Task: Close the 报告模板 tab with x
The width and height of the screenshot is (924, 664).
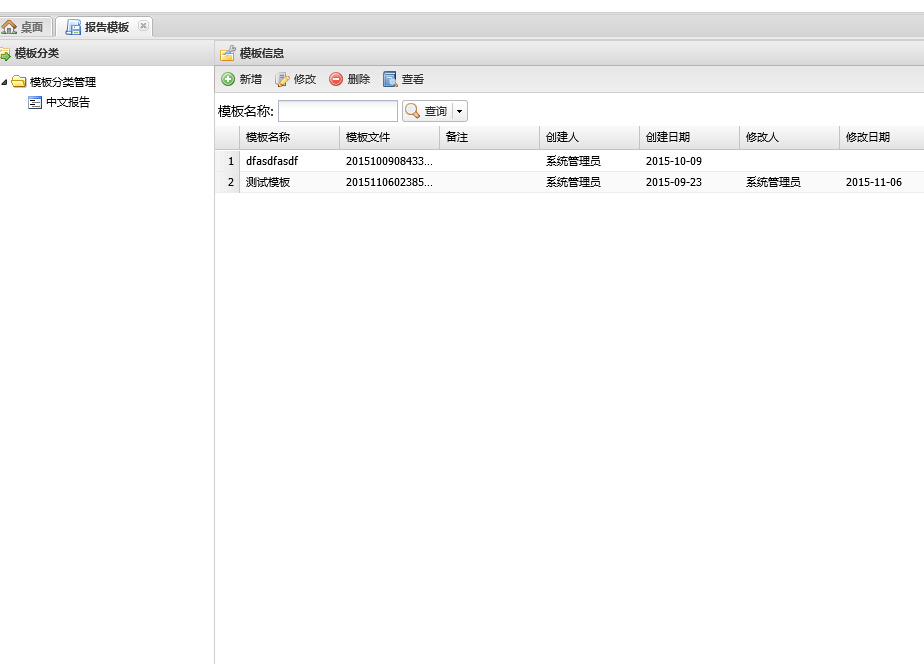Action: coord(143,26)
